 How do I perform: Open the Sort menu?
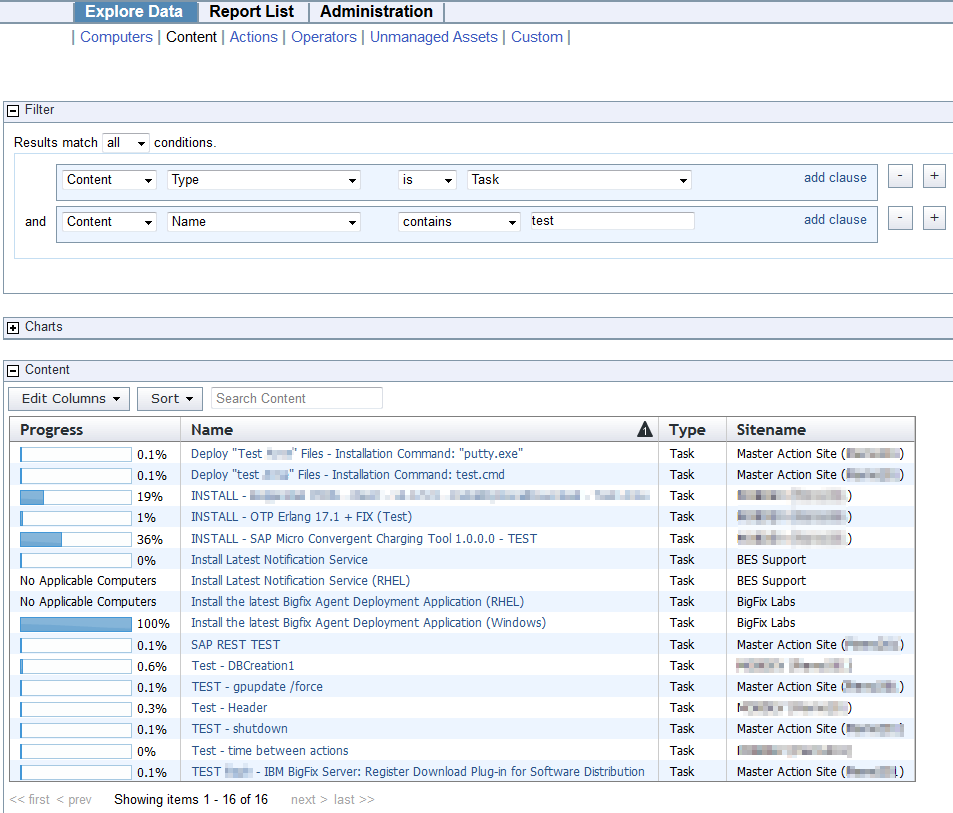169,398
